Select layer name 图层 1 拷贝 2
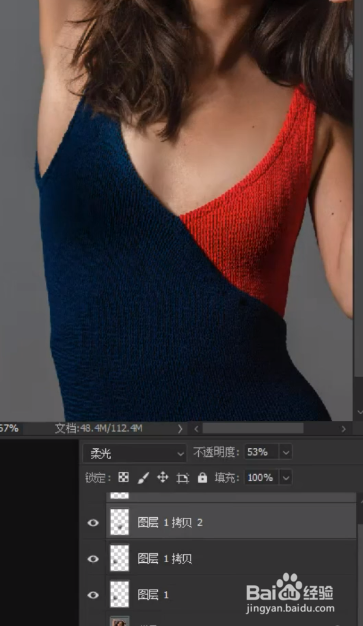 pyautogui.click(x=170, y=522)
